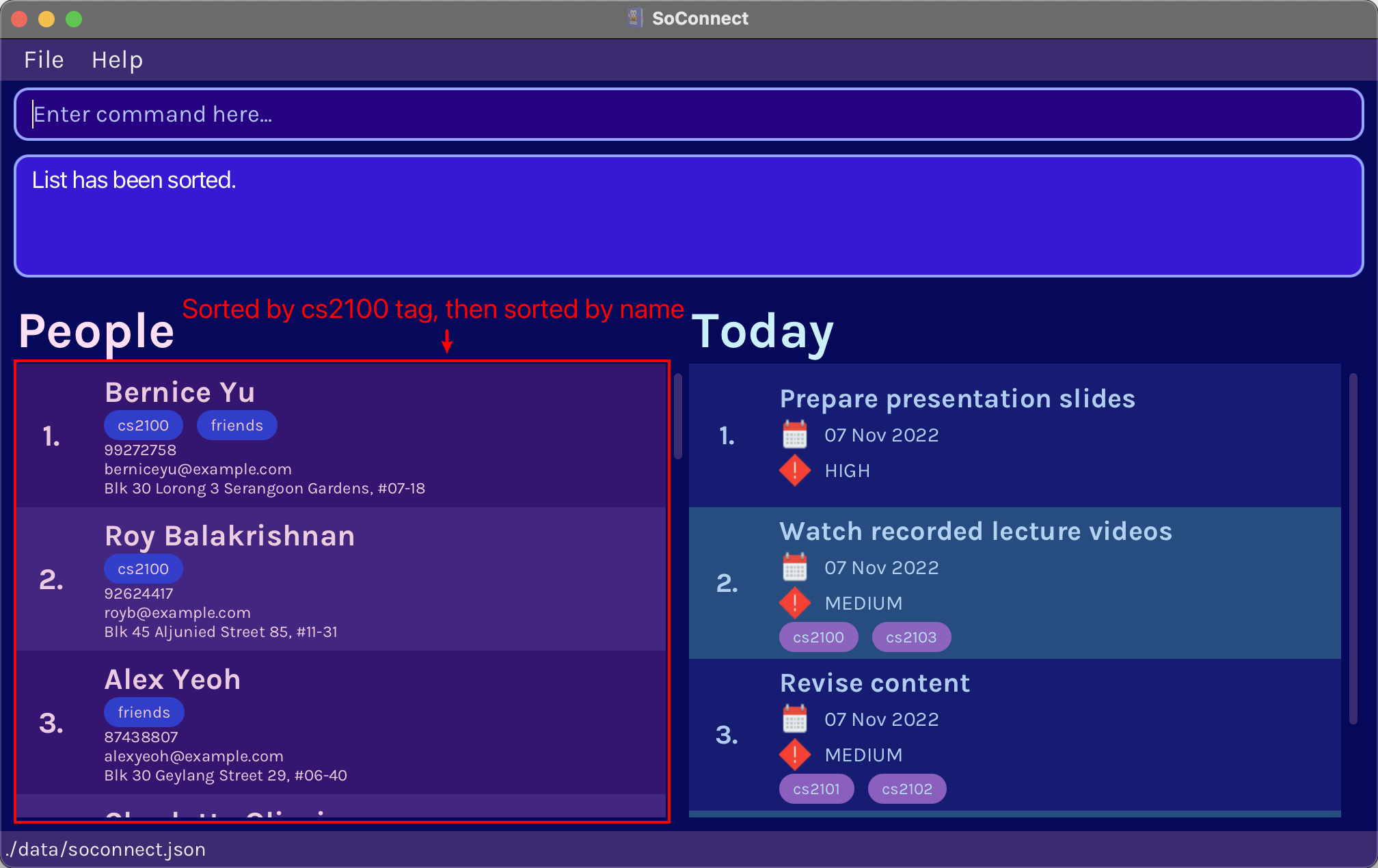Click email royb@example.com
This screenshot has width=1378, height=868.
(177, 612)
